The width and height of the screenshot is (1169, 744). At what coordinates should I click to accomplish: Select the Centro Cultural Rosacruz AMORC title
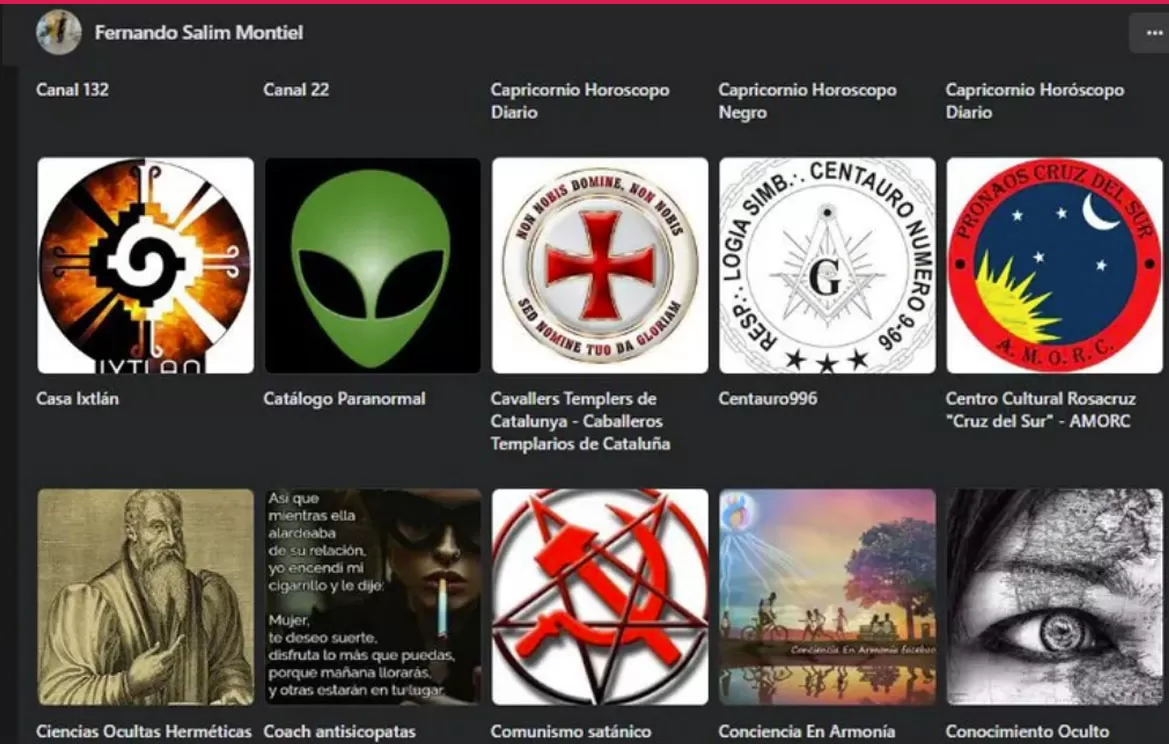1040,410
